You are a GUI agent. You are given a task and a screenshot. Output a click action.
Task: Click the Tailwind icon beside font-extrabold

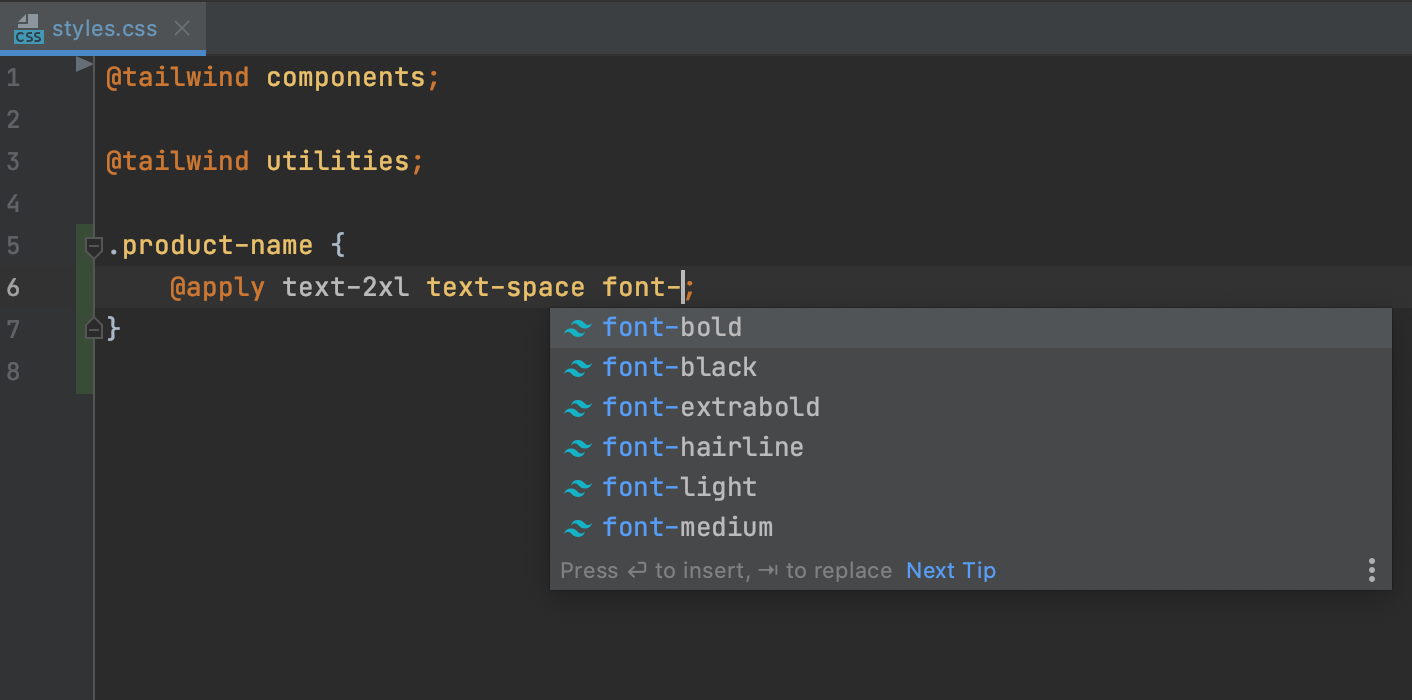(579, 407)
